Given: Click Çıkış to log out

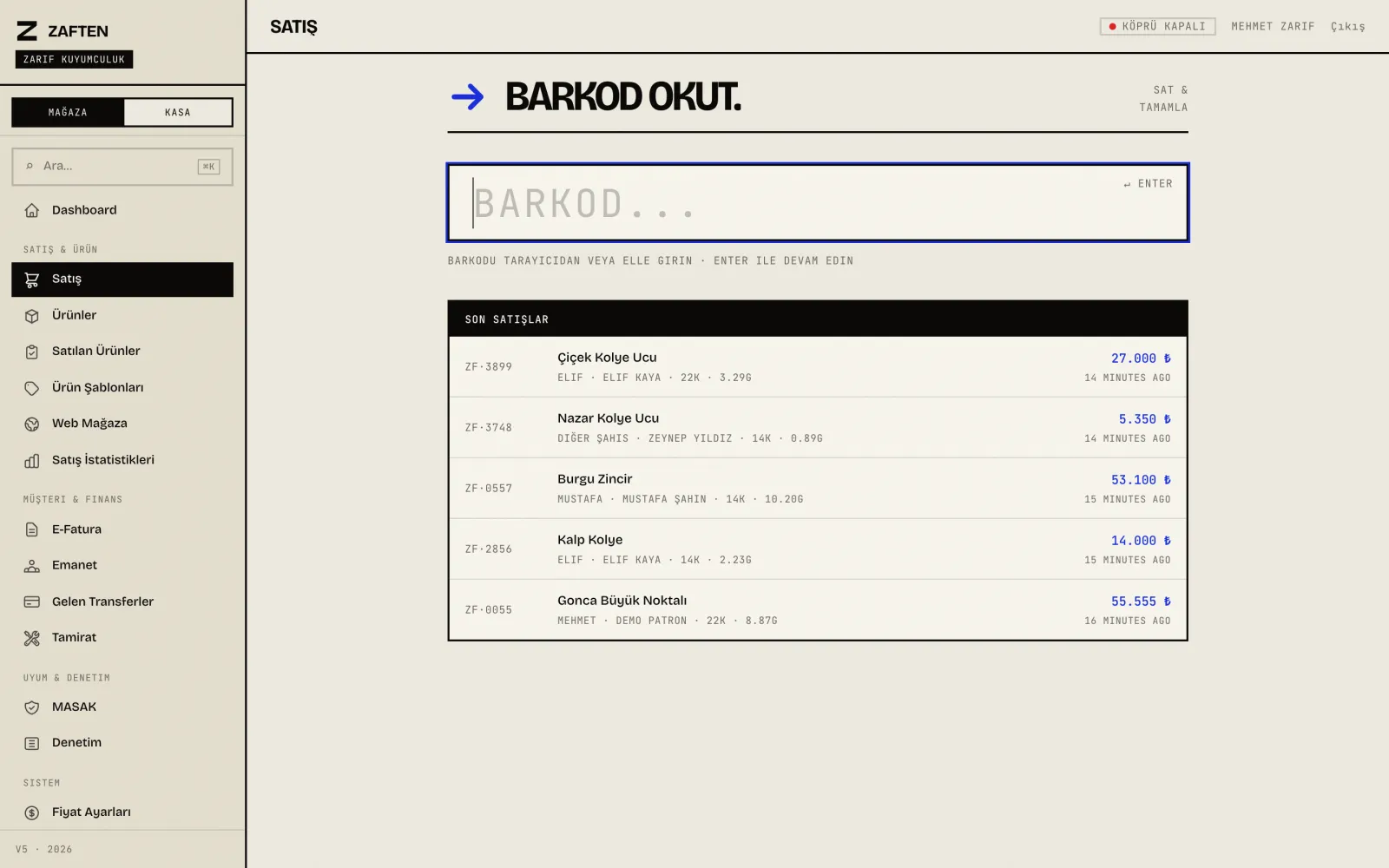Looking at the screenshot, I should click(x=1347, y=27).
